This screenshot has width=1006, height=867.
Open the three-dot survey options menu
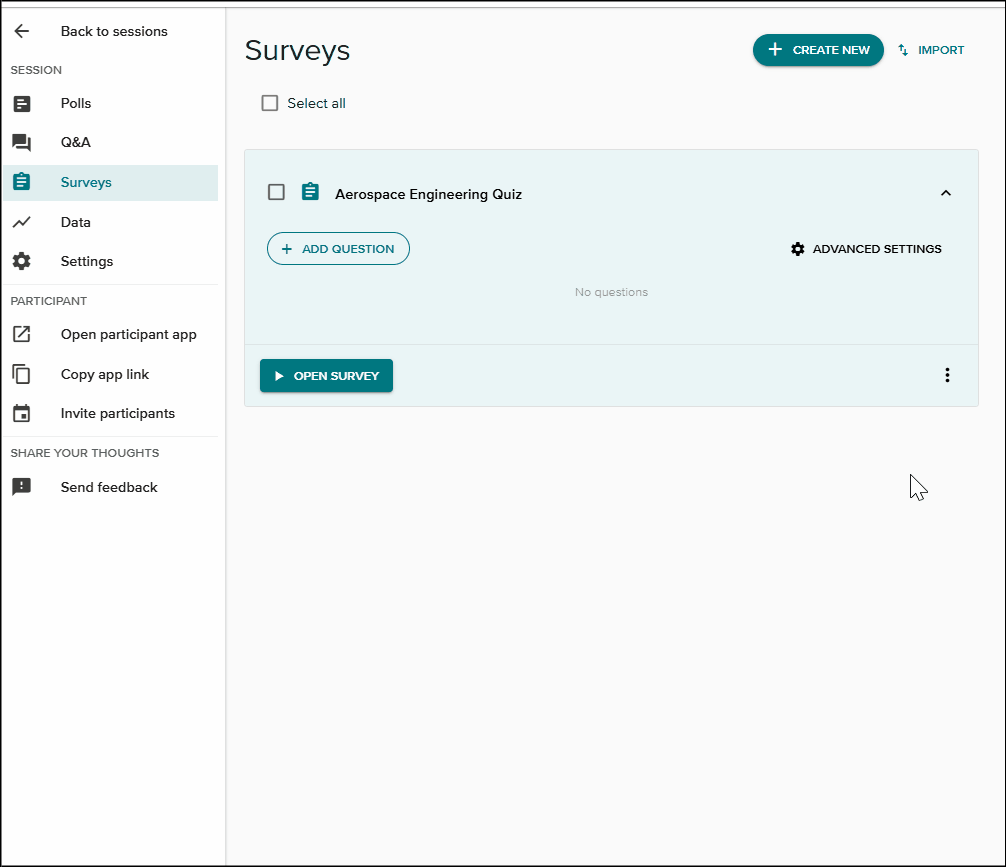(x=947, y=375)
